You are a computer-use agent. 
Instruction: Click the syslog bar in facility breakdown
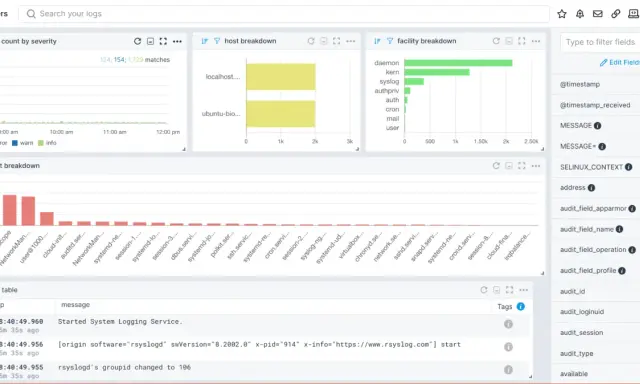[x=414, y=82]
